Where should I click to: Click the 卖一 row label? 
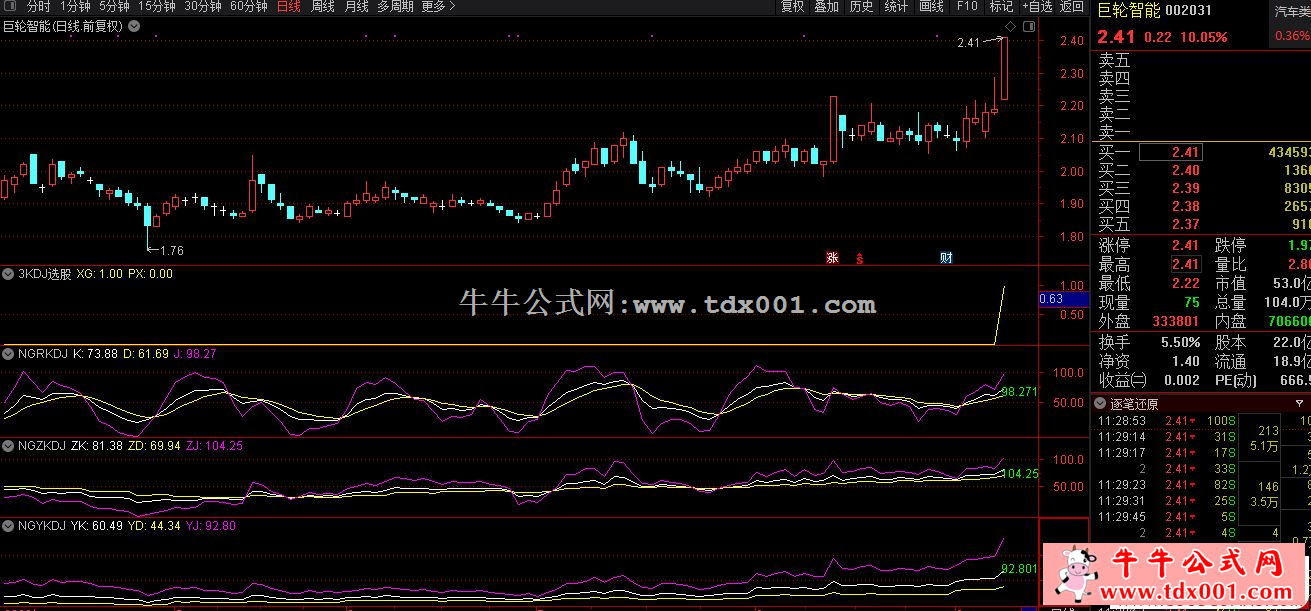1114,133
